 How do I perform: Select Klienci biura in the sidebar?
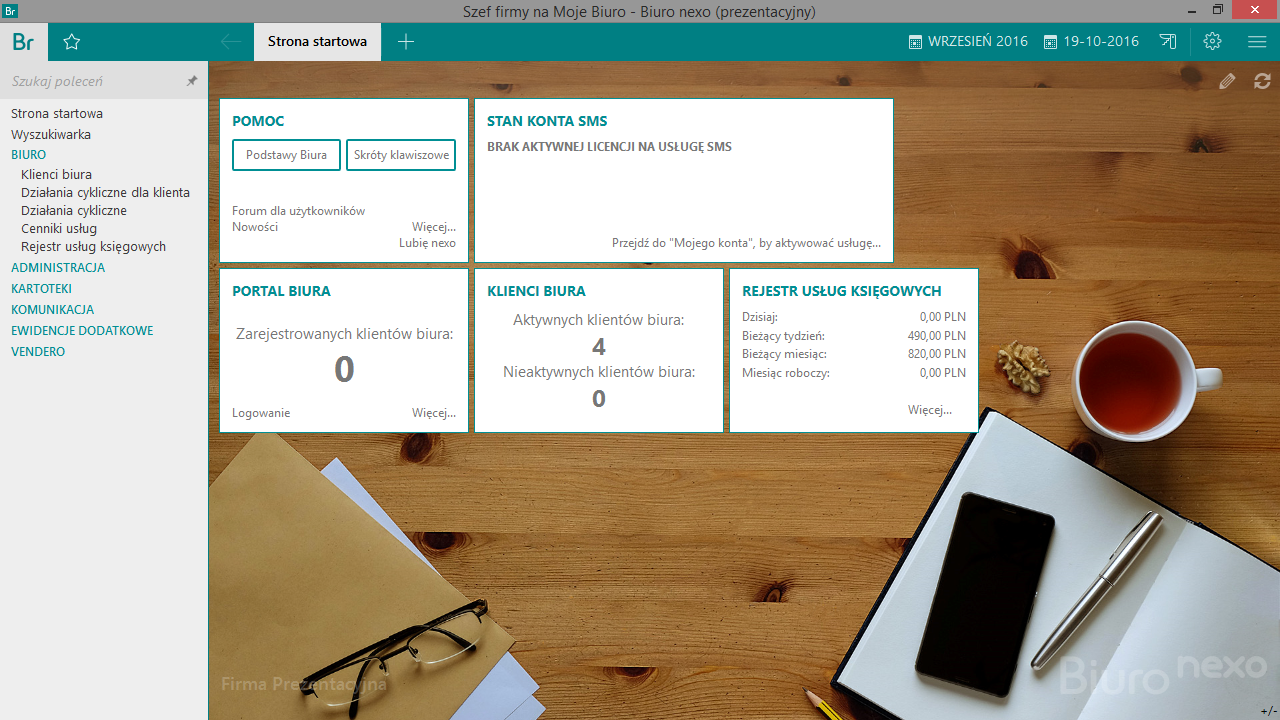pos(56,174)
